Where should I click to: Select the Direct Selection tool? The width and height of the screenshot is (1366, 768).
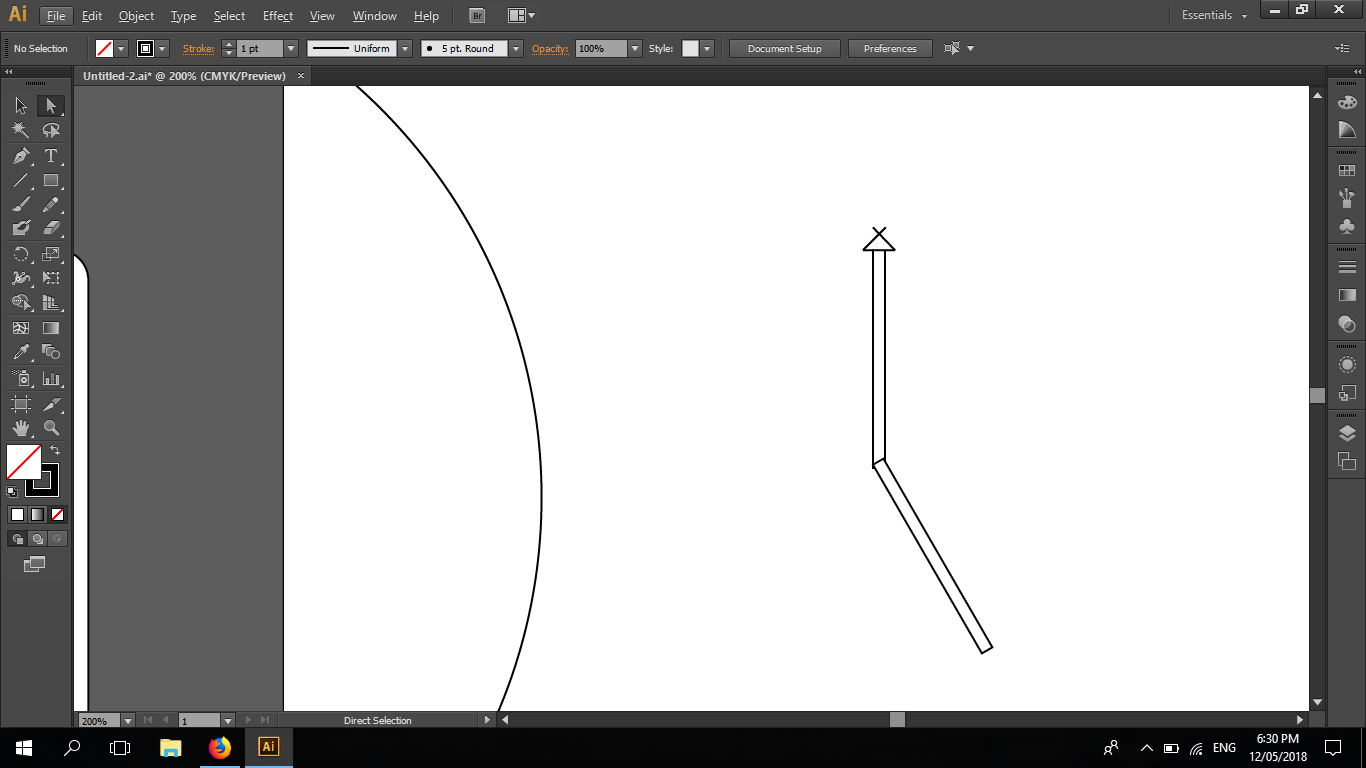50,105
